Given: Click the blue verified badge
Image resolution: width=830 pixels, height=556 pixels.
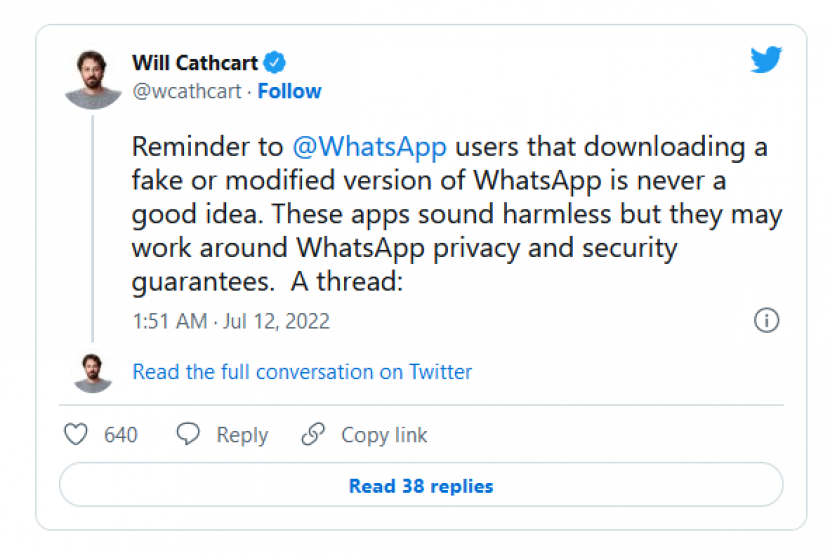Looking at the screenshot, I should point(275,63).
